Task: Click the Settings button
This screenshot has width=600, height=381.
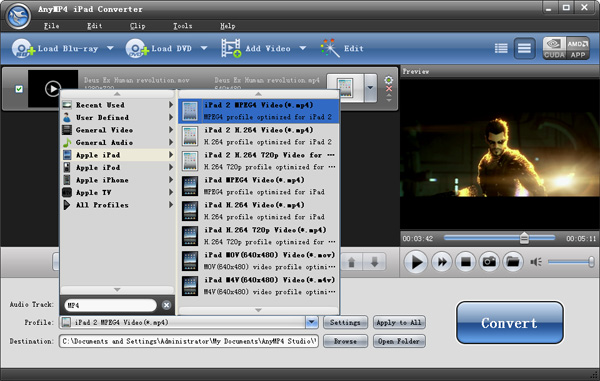Action: click(x=345, y=322)
